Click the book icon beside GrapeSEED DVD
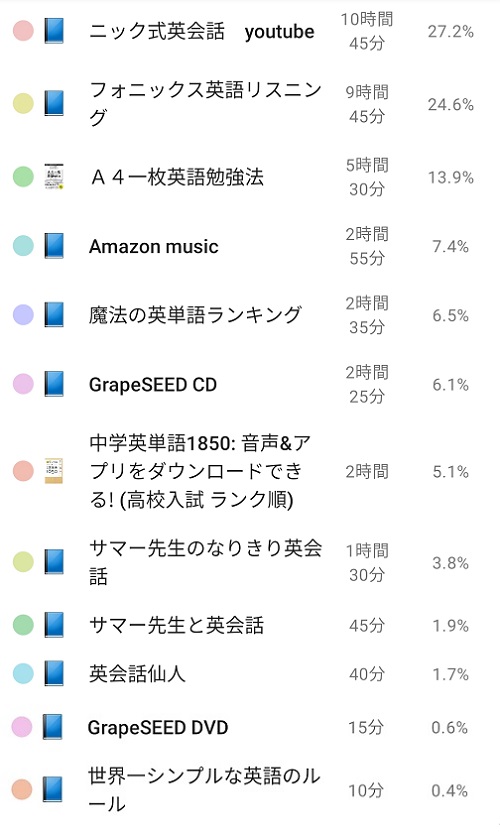This screenshot has width=500, height=833. (53, 727)
